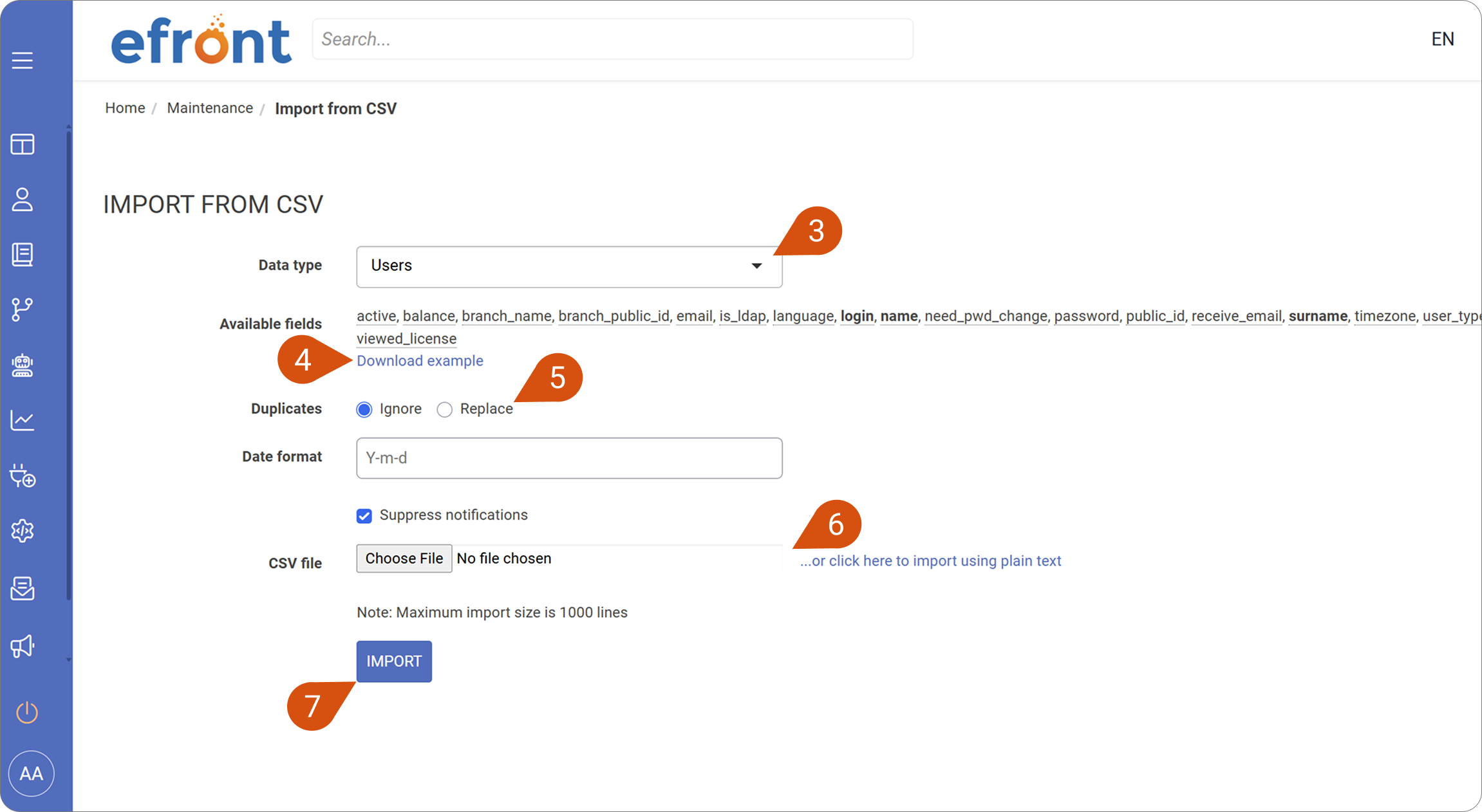Expand the Data type Users dropdown
The width and height of the screenshot is (1482, 812).
coord(569,266)
